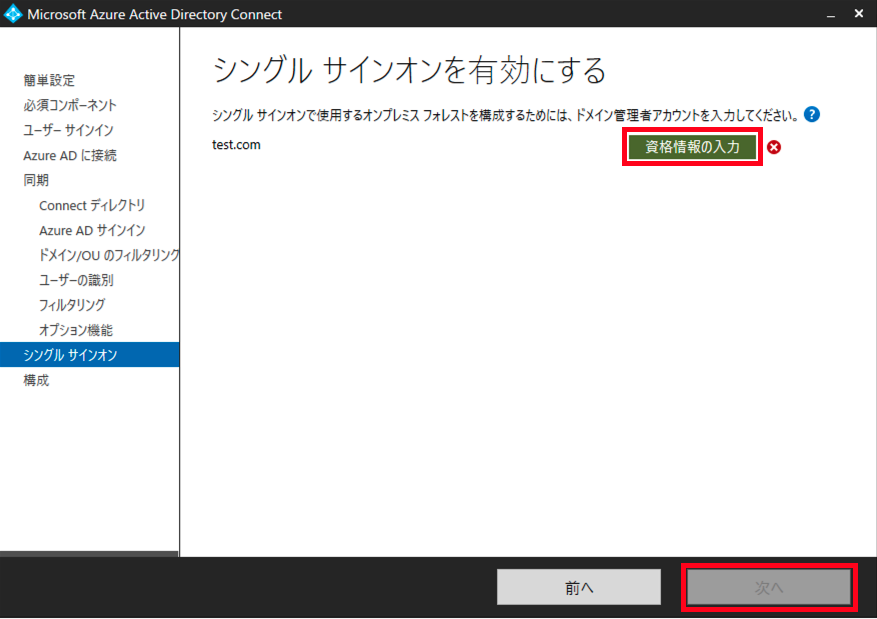The image size is (877, 619).
Task: Minimize the Azure AD Connect window
Action: [x=831, y=14]
